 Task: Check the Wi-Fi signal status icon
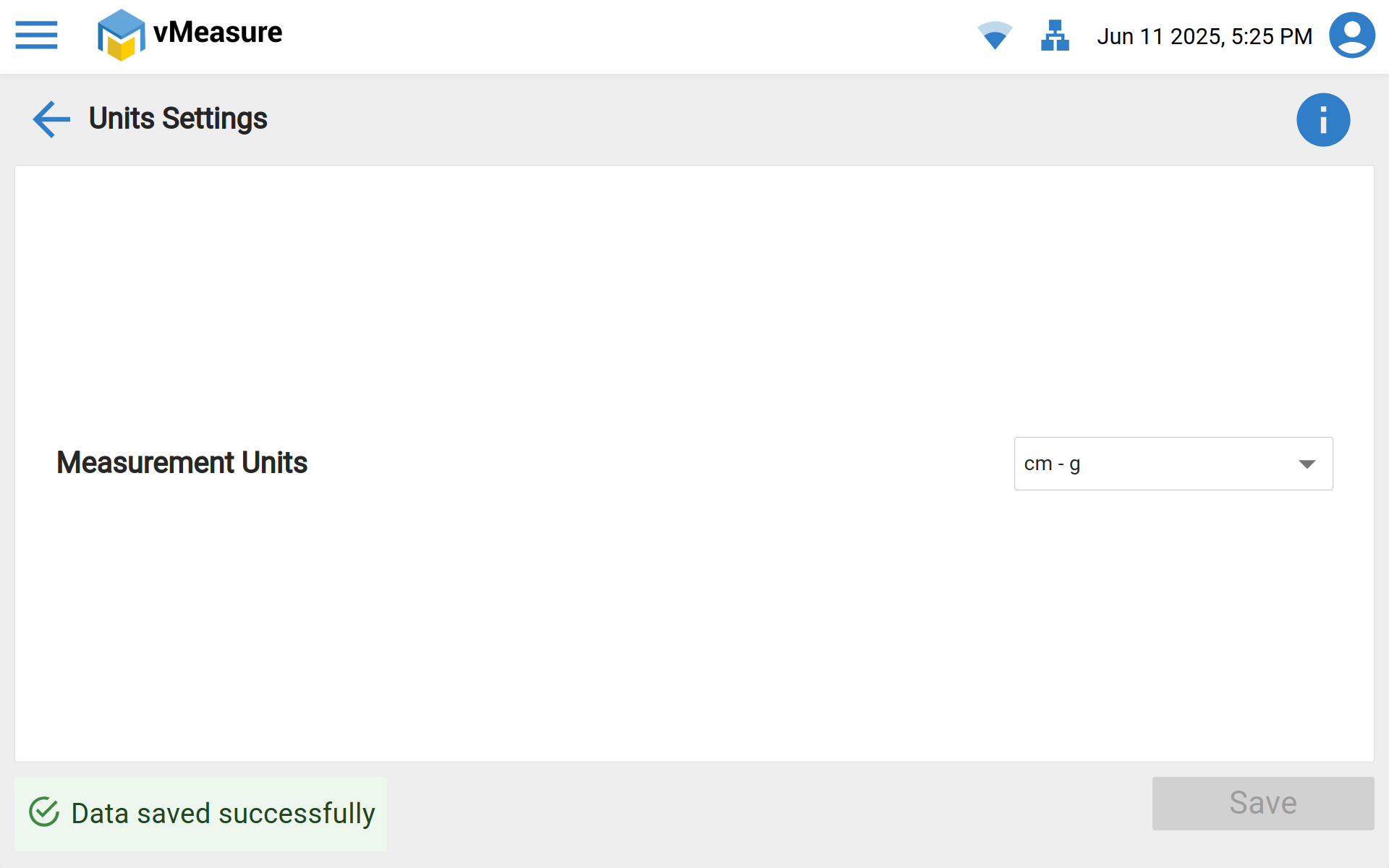point(995,35)
